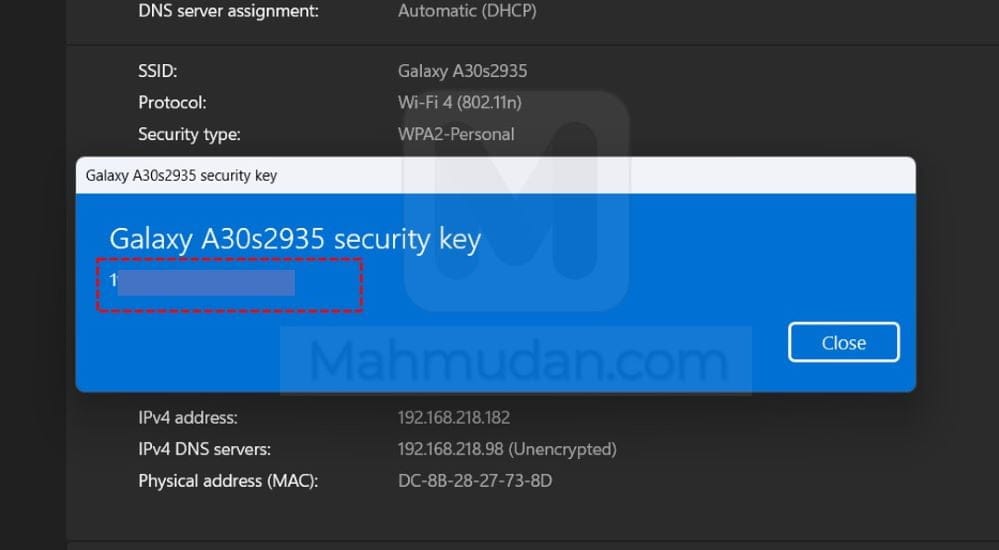The height and width of the screenshot is (550, 999).
Task: Click the Automatic (DHCP) value
Action: 467,12
